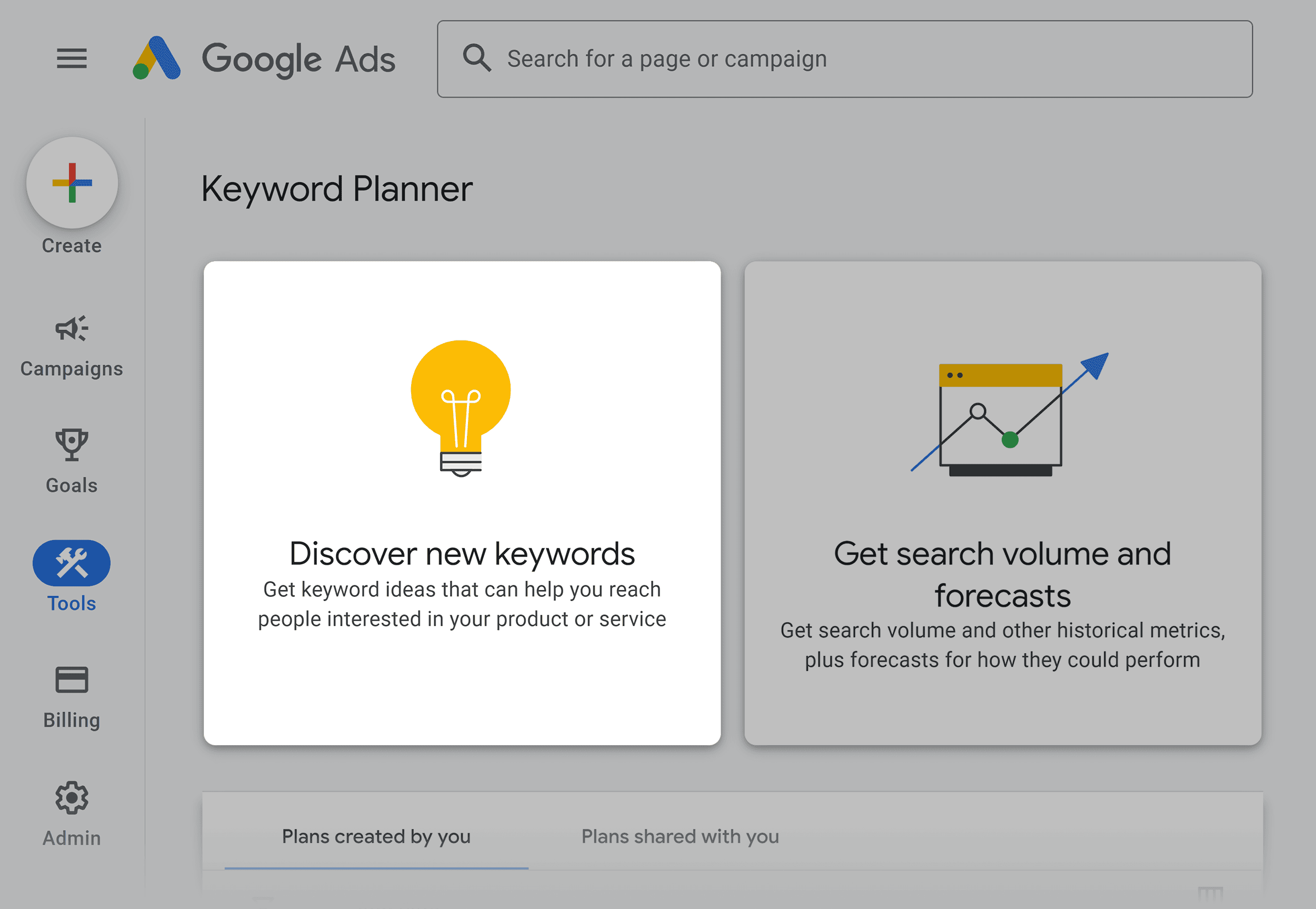Image resolution: width=1316 pixels, height=909 pixels.
Task: Select the Campaigns icon in sidebar
Action: coord(71,328)
